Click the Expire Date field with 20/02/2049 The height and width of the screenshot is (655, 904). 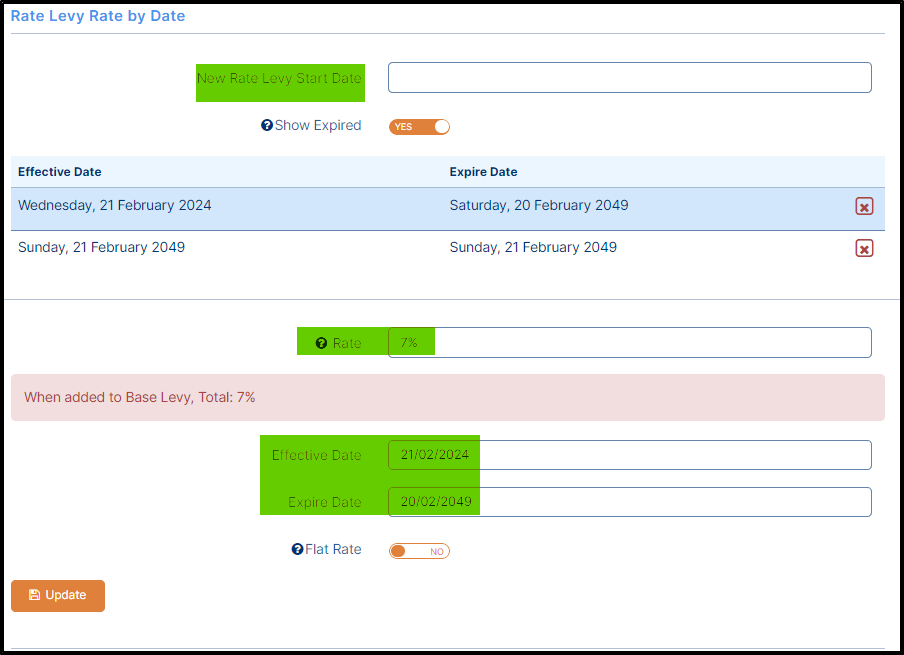[629, 502]
